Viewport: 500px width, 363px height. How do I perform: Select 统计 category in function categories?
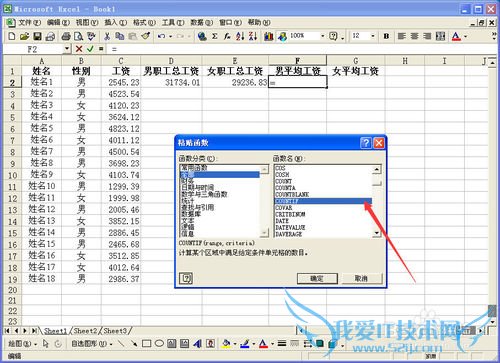coord(187,201)
